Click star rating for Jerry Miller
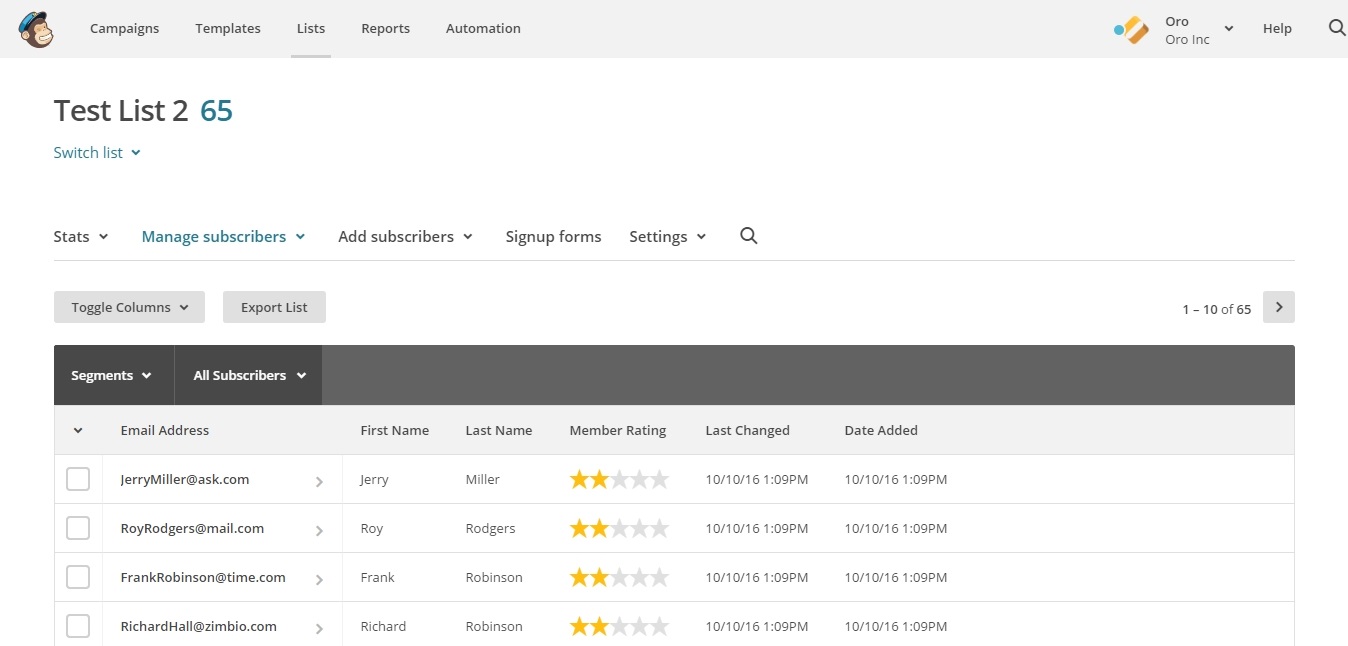 619,479
